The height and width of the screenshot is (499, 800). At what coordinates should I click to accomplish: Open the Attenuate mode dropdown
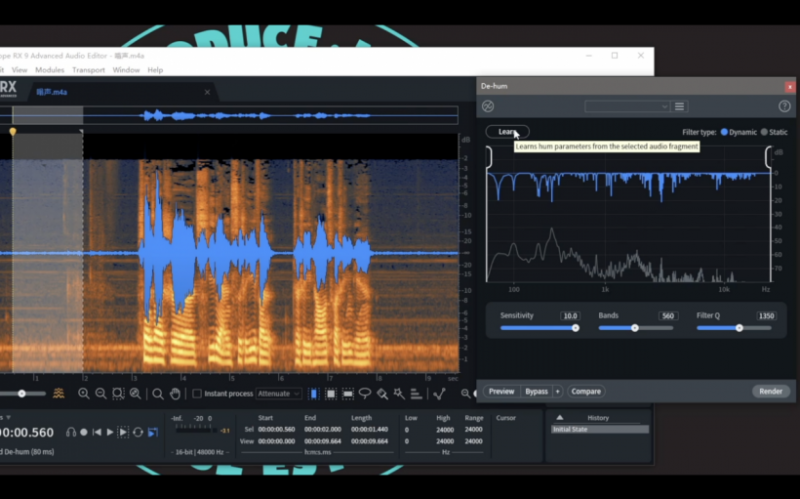279,393
